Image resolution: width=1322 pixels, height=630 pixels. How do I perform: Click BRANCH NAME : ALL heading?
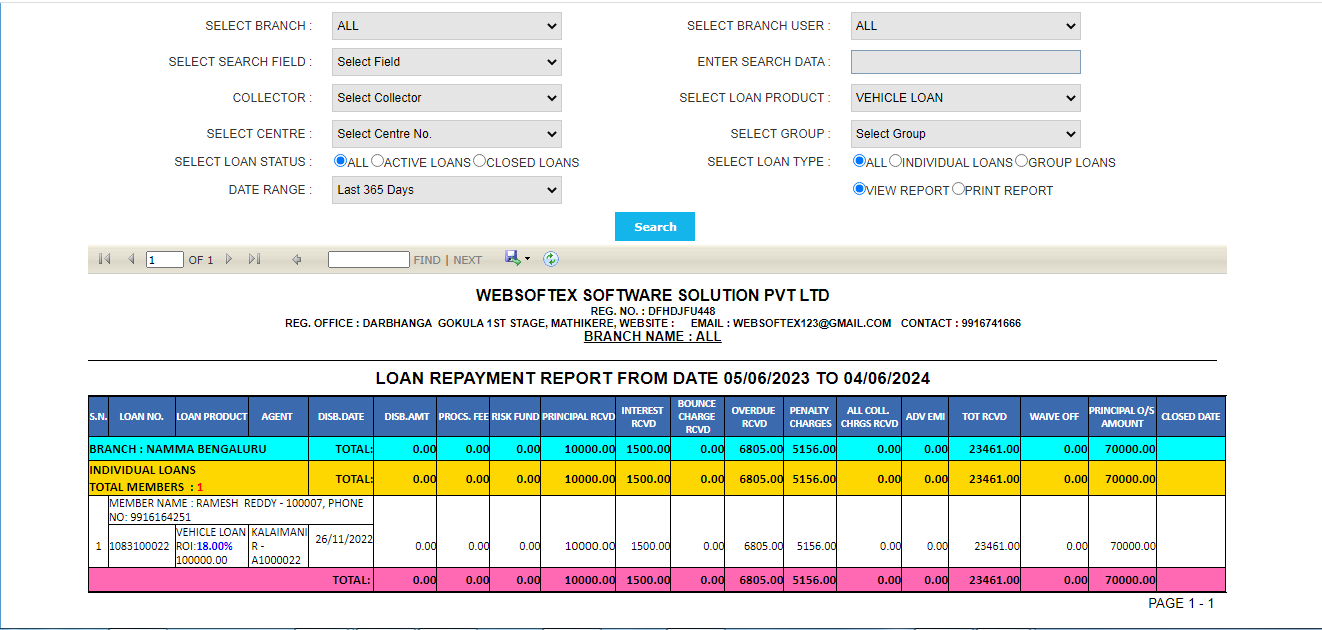point(653,337)
